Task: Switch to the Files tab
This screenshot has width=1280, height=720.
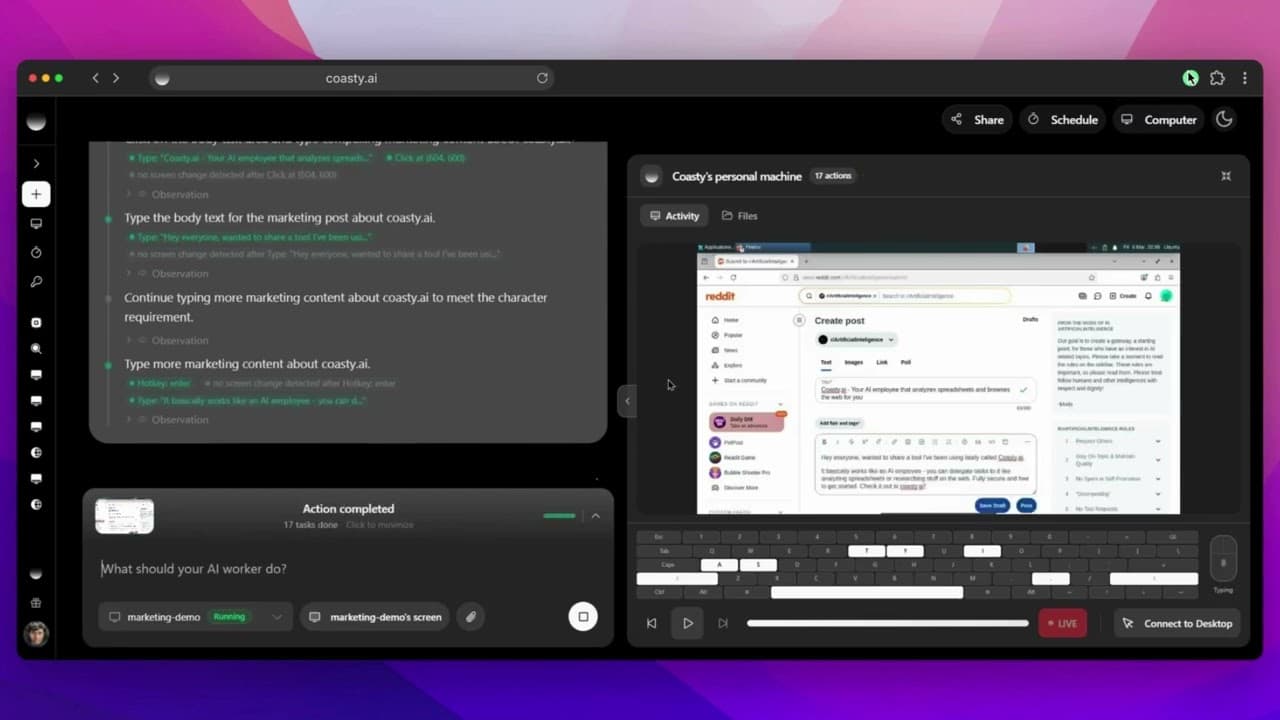Action: tap(740, 215)
